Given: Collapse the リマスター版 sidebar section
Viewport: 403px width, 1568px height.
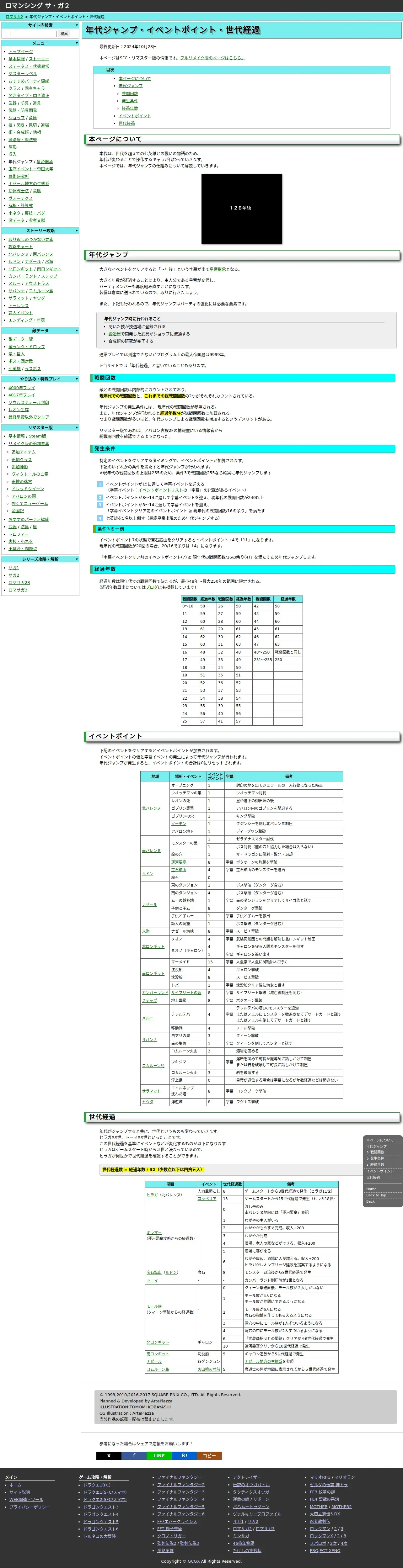Looking at the screenshot, I should pos(77,427).
